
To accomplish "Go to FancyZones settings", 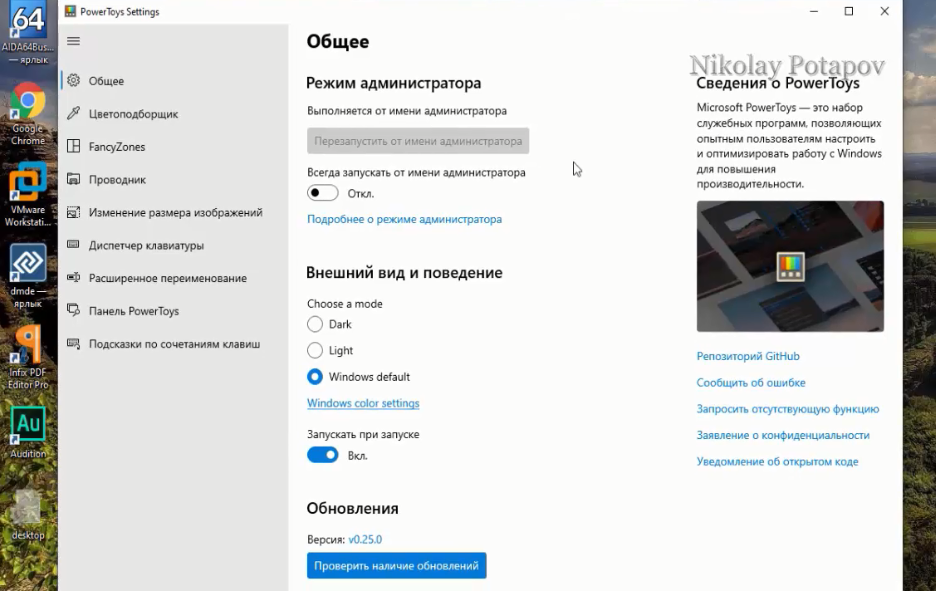I will pos(173,146).
